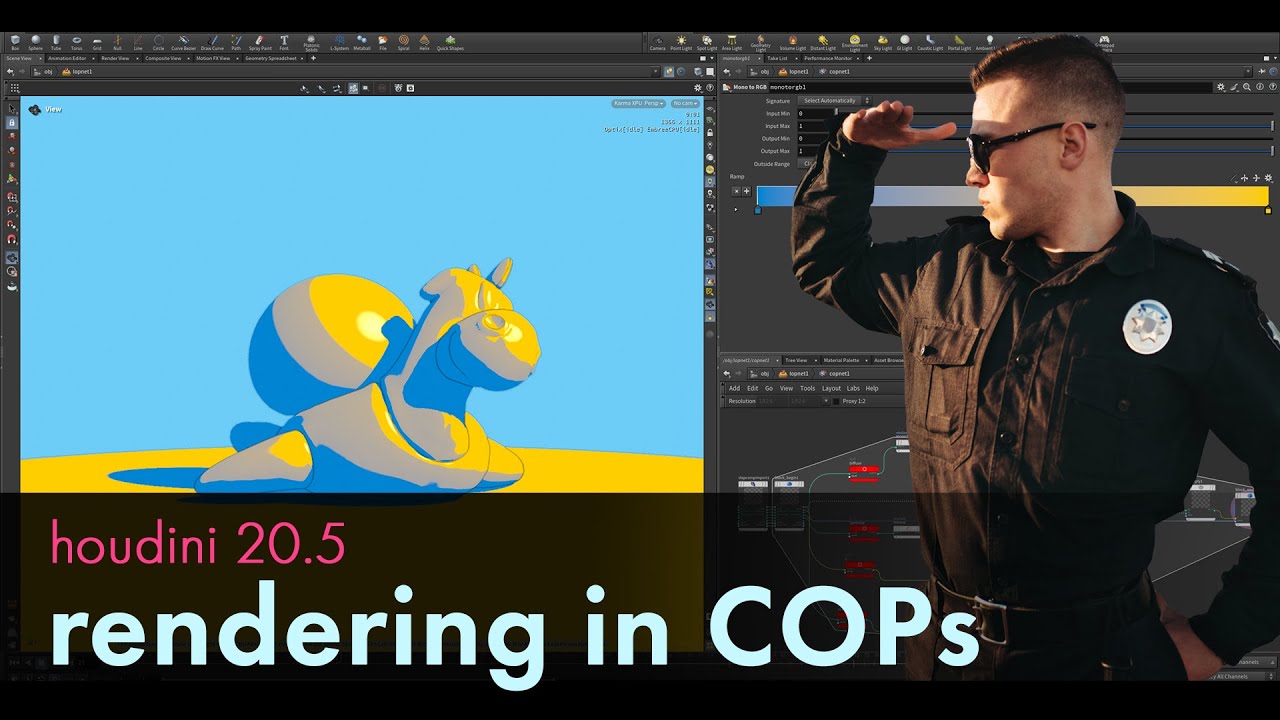
Task: Add a GI Light from shelf
Action: (905, 42)
